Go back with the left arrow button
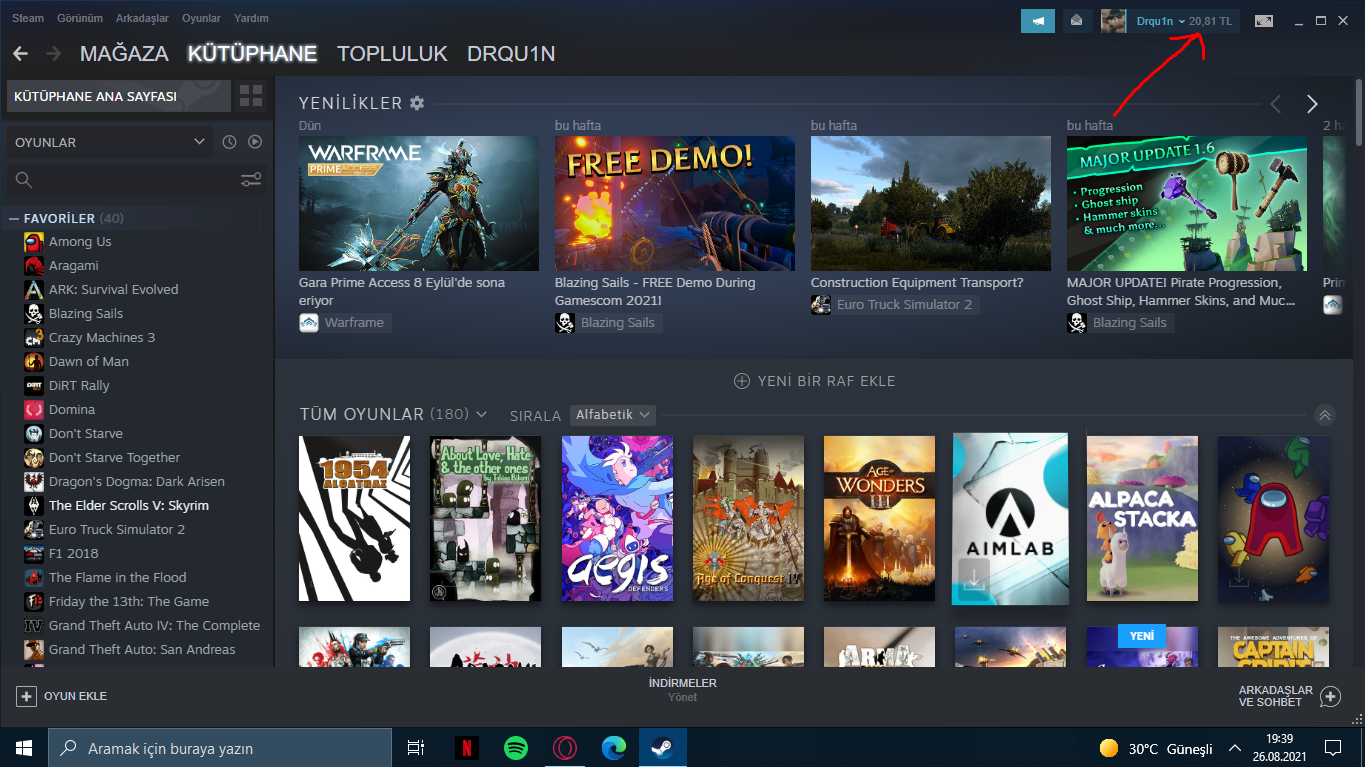 coord(20,53)
